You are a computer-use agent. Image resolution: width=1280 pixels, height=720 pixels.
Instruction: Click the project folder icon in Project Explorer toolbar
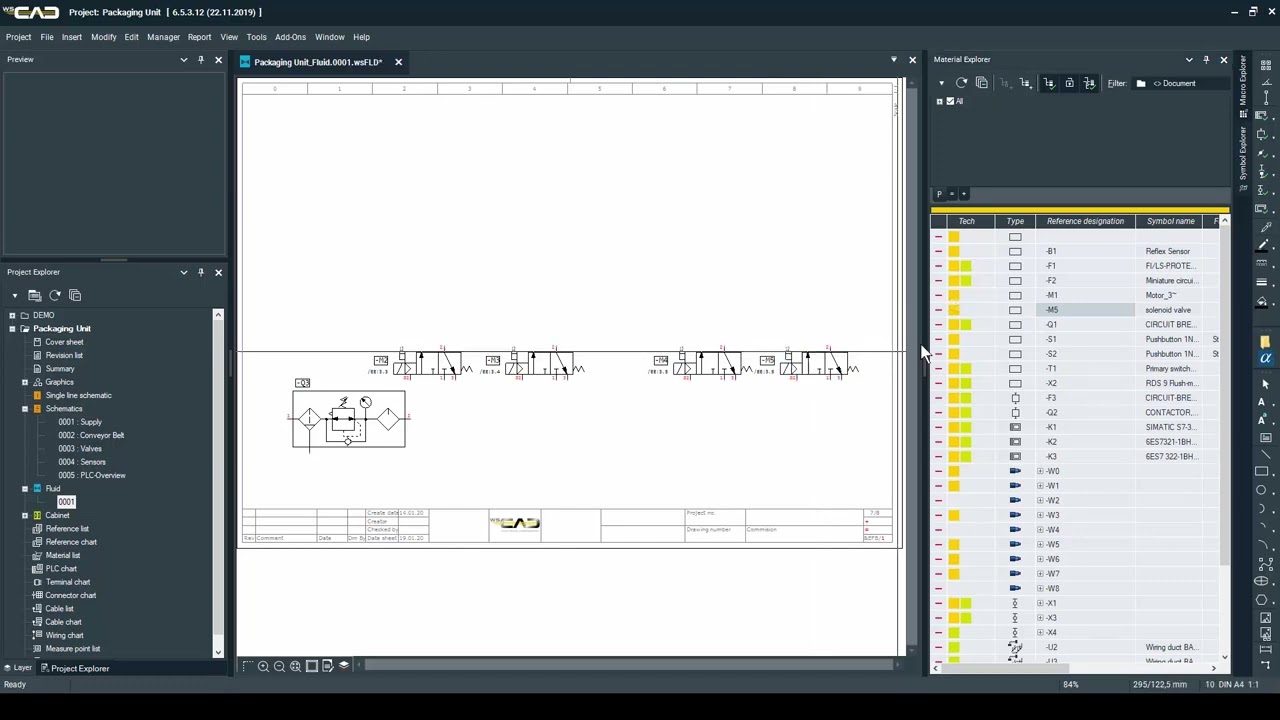34,295
